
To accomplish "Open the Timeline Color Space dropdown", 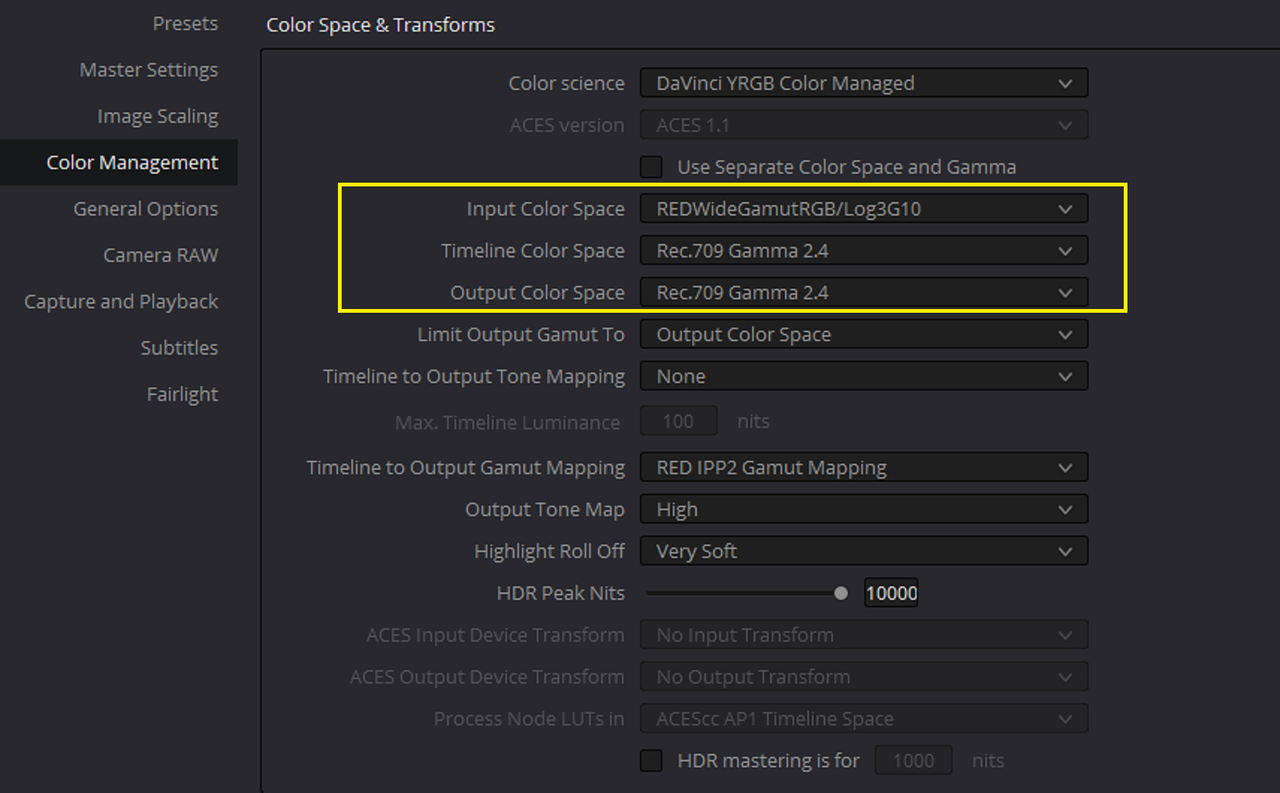I will pyautogui.click(x=864, y=251).
